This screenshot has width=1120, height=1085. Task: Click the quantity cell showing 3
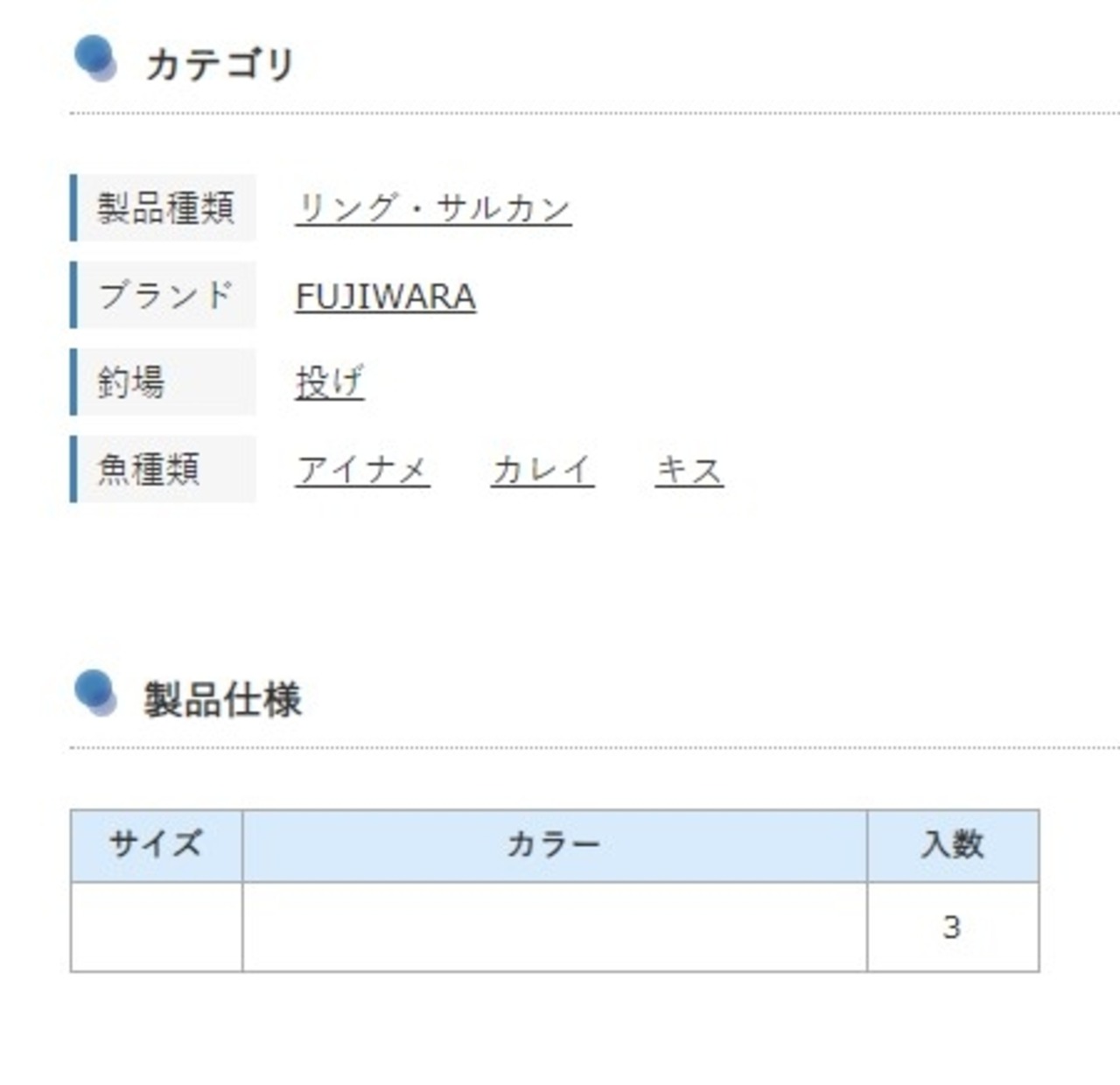tap(952, 927)
